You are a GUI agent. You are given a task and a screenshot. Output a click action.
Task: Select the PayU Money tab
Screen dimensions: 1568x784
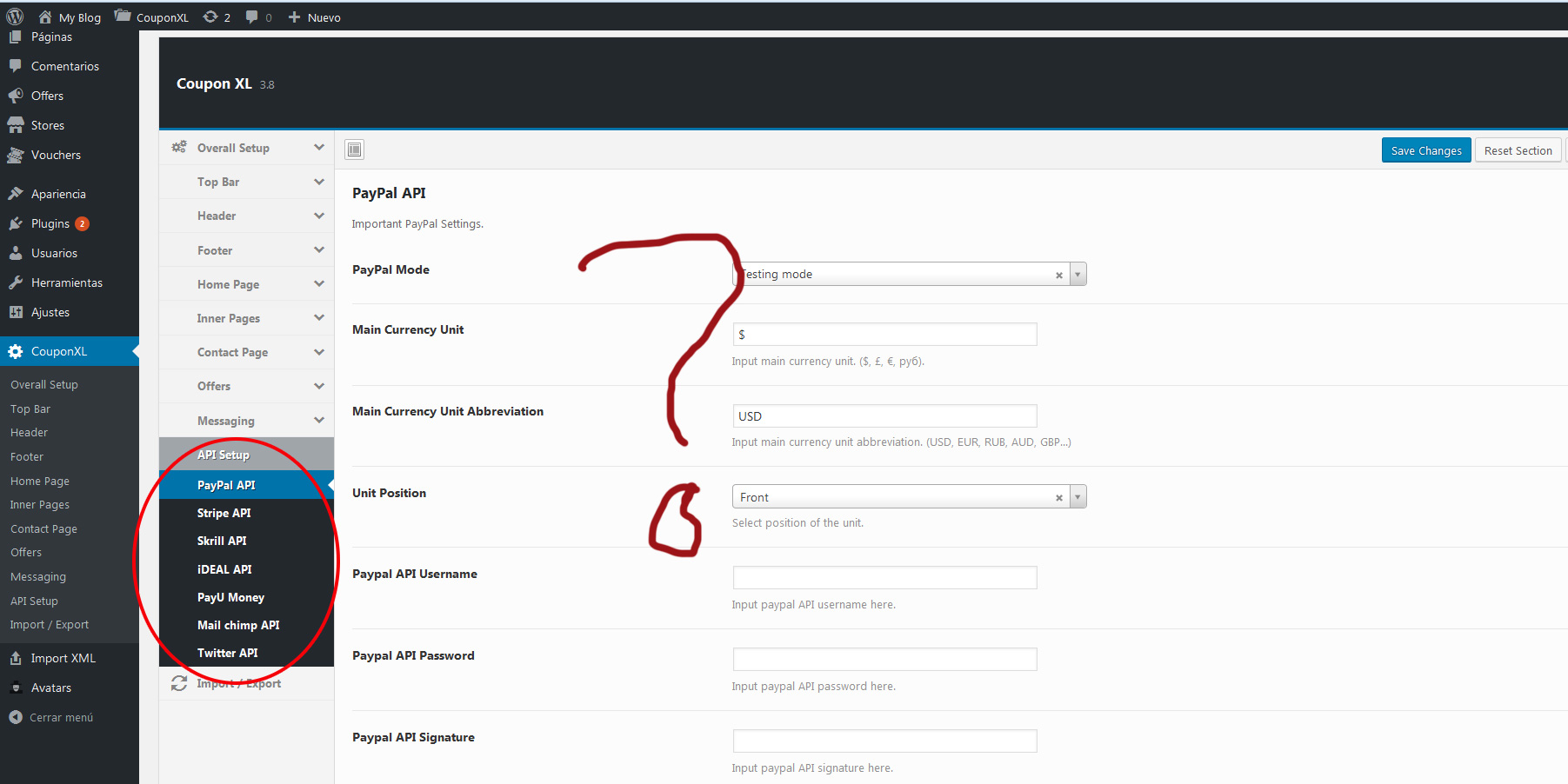tap(247, 597)
